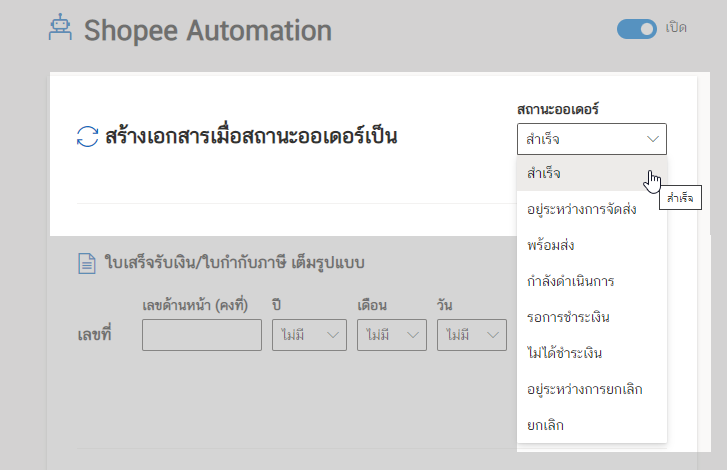The height and width of the screenshot is (470, 727).
Task: Toggle the เปิด automation switch off
Action: (x=637, y=29)
